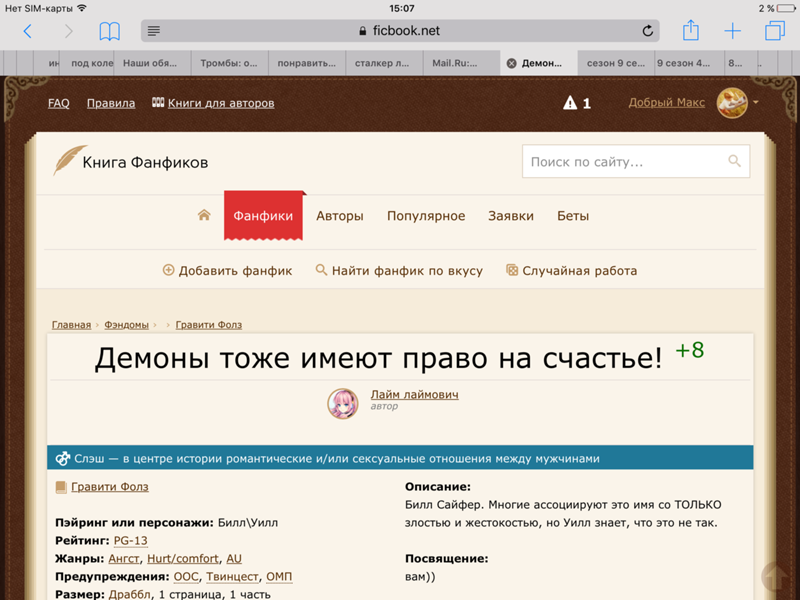Open the ОМП warning link
This screenshot has height=600, width=800.
click(x=279, y=576)
